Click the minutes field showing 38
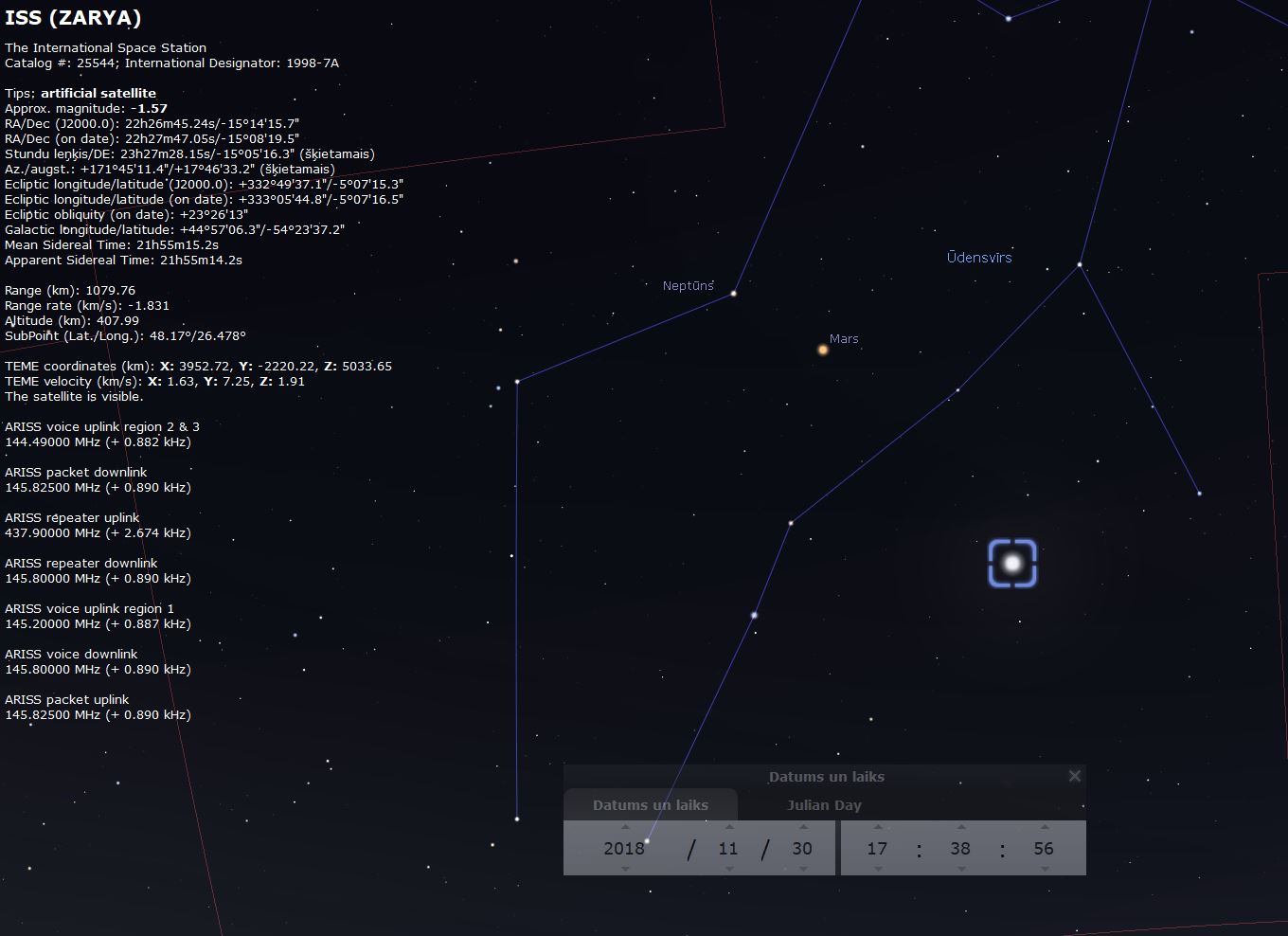 961,848
